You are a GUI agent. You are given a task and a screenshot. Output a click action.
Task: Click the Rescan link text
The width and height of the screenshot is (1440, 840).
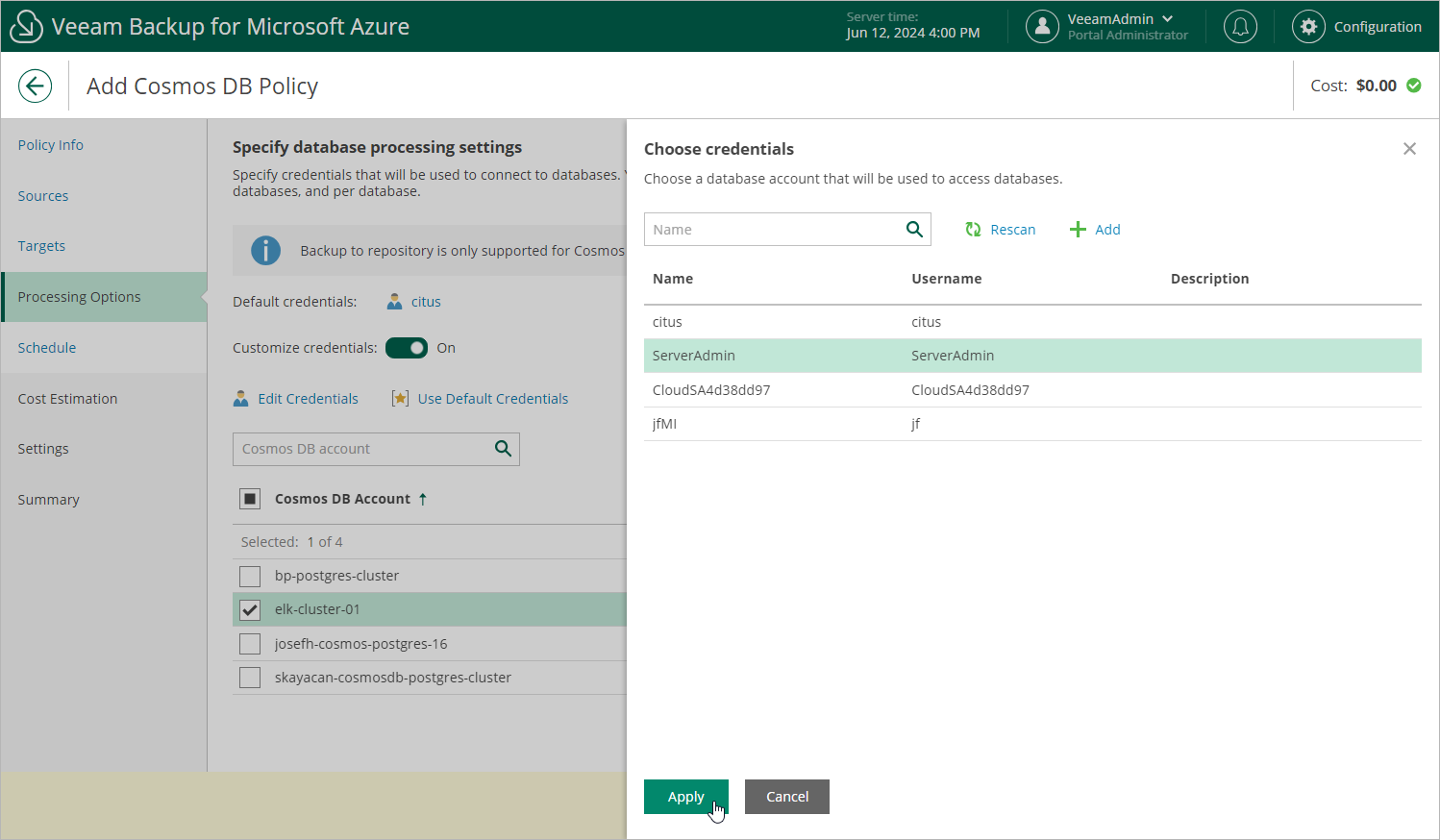point(1013,230)
